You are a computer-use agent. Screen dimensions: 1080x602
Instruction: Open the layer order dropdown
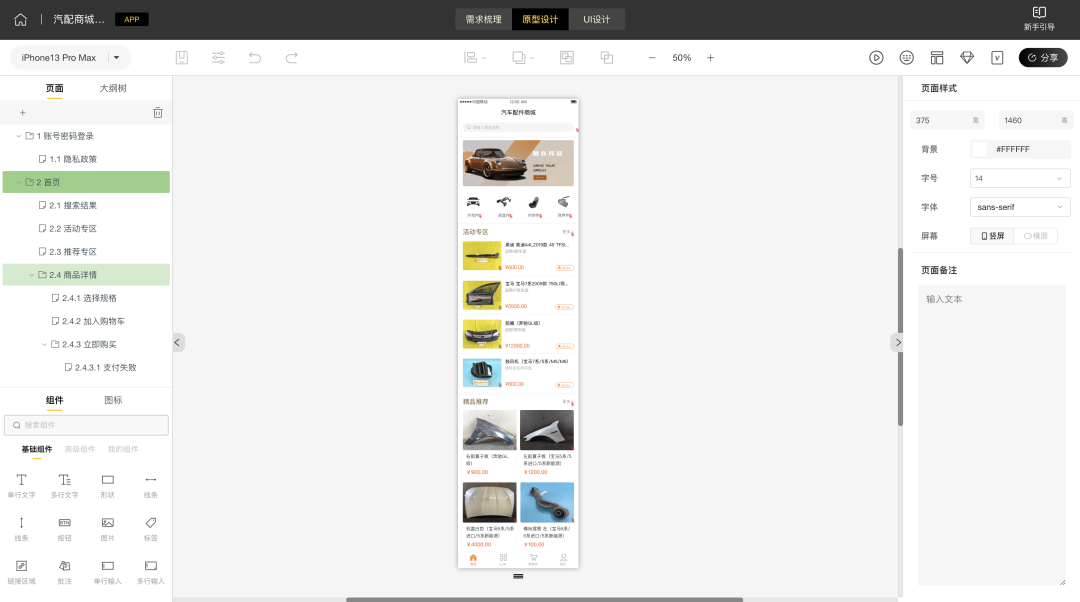pyautogui.click(x=523, y=58)
